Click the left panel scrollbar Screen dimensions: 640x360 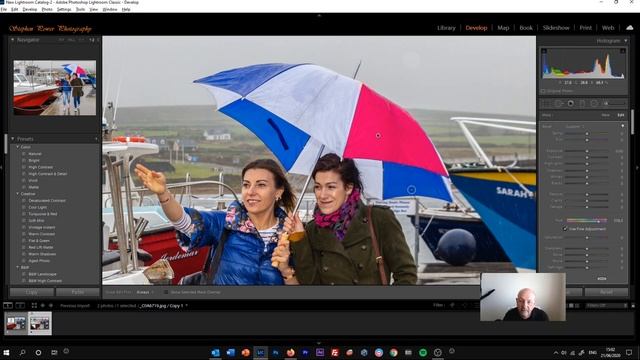click(x=6, y=144)
